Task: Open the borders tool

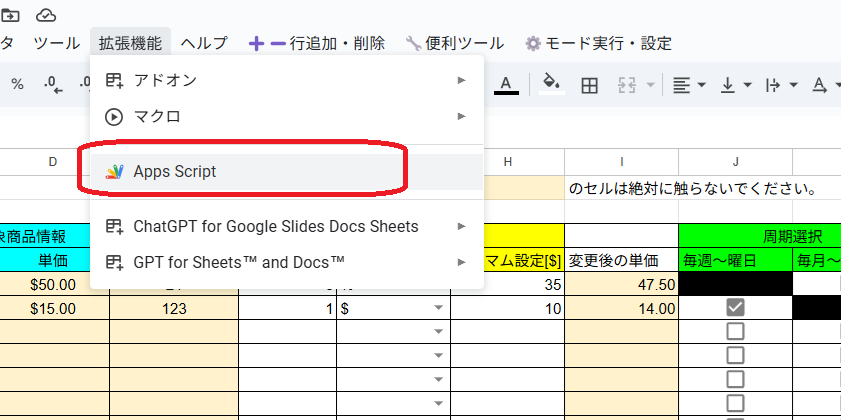Action: click(x=589, y=85)
